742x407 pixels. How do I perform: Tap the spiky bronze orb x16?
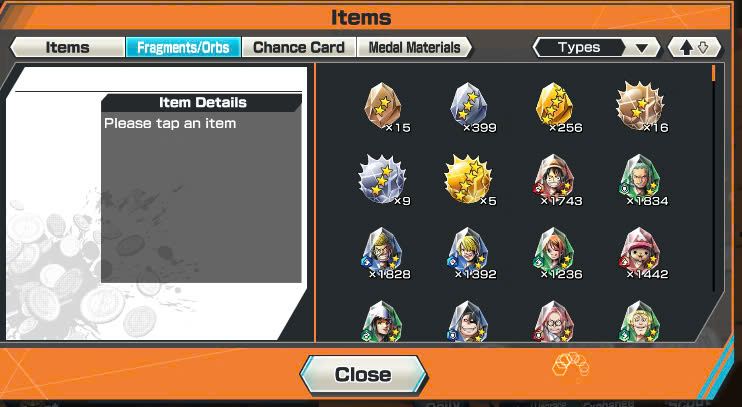pyautogui.click(x=641, y=107)
